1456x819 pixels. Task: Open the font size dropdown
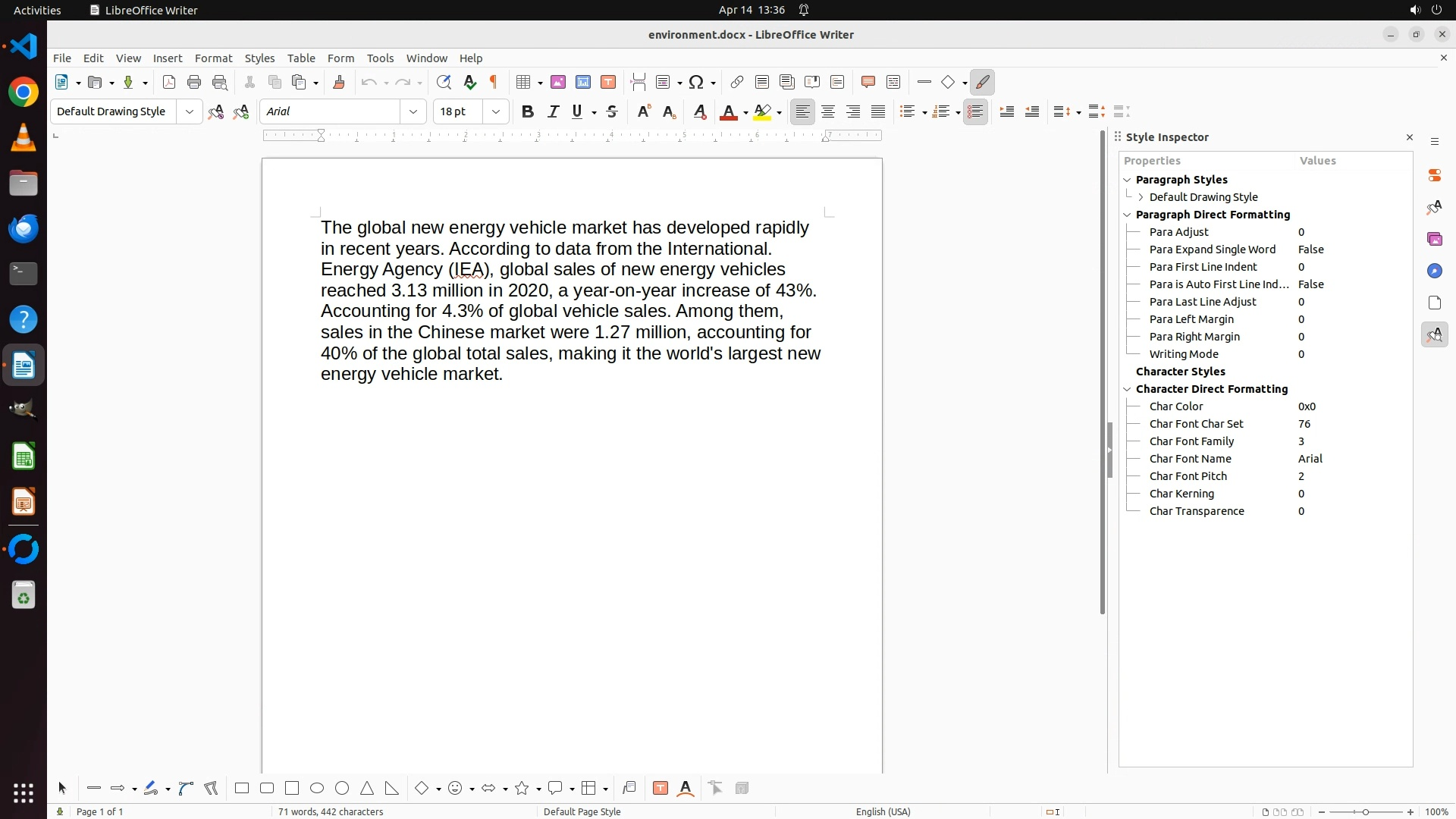(x=496, y=112)
